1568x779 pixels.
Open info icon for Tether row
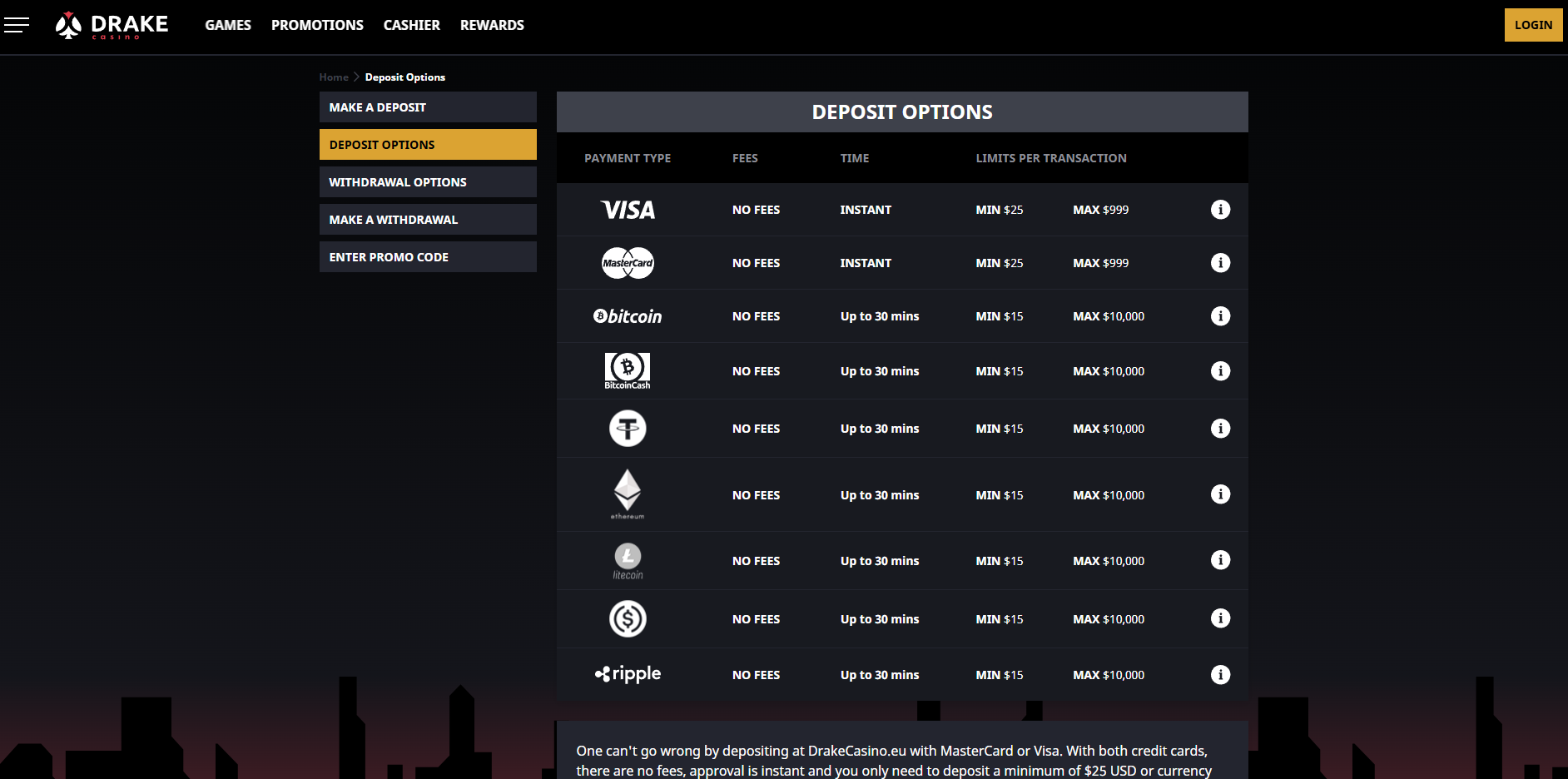pos(1220,429)
